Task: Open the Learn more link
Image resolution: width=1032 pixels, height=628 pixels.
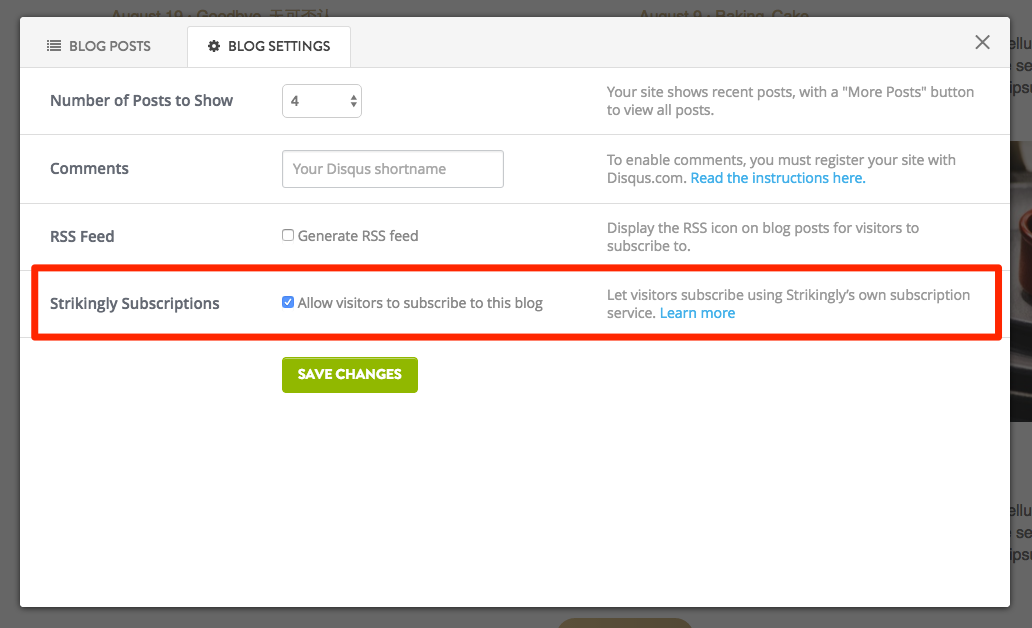Action: tap(697, 312)
